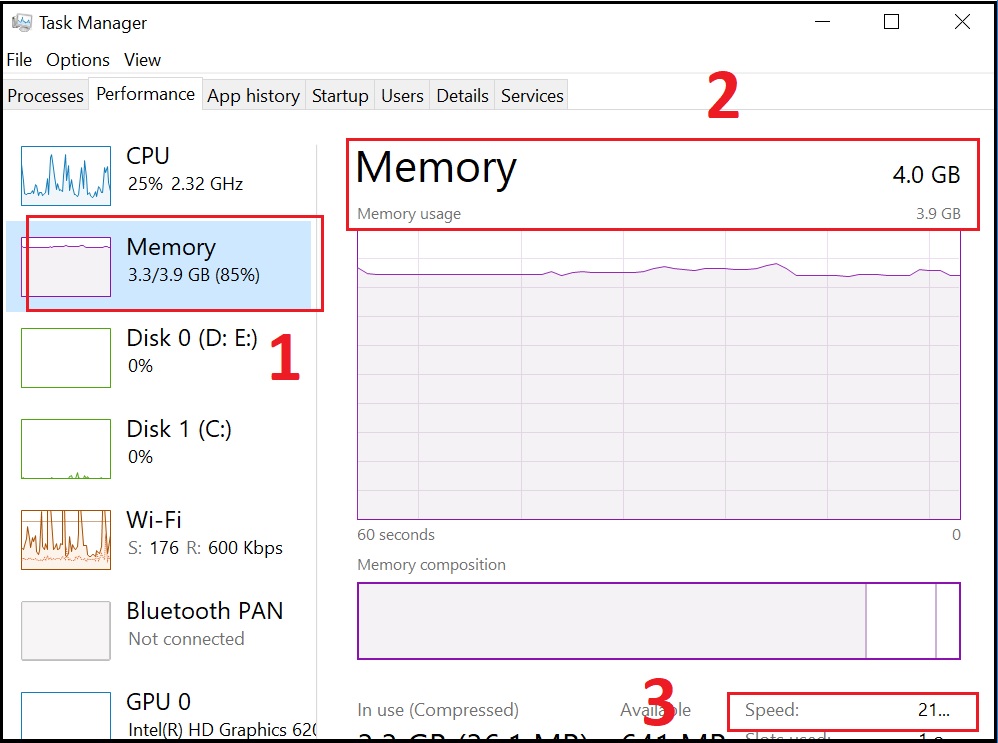Select the Memory usage graph thumbnail
Image resolution: width=998 pixels, height=743 pixels.
point(66,267)
